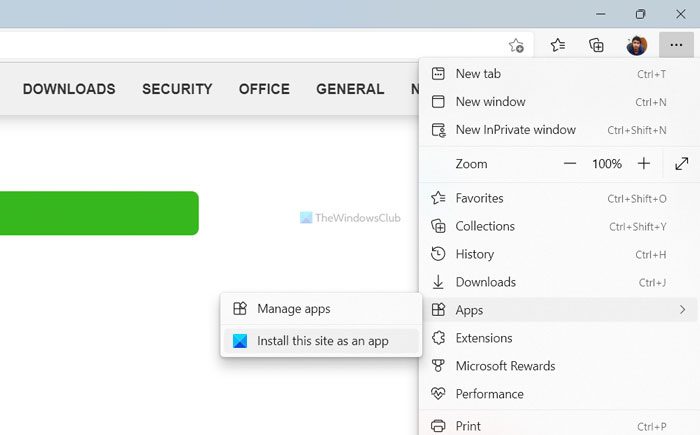Open the Downloads menu entry

485,282
